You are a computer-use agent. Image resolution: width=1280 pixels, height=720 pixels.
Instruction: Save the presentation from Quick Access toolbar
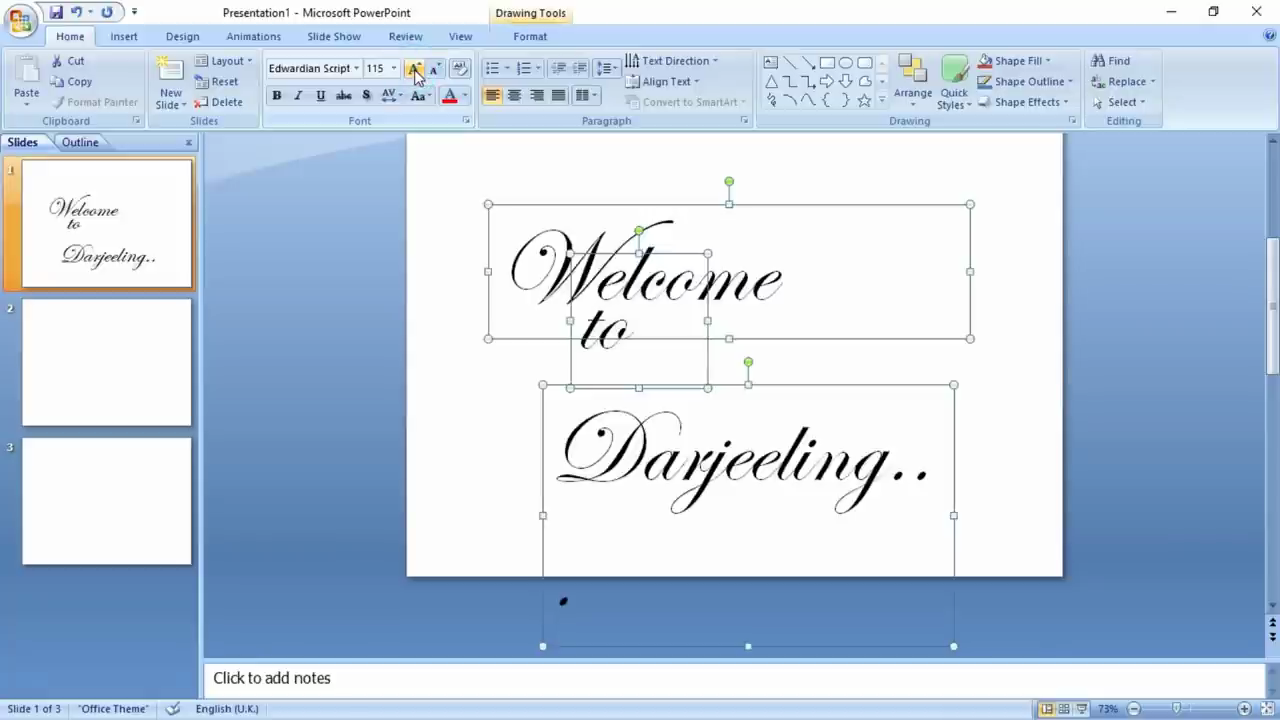tap(56, 13)
